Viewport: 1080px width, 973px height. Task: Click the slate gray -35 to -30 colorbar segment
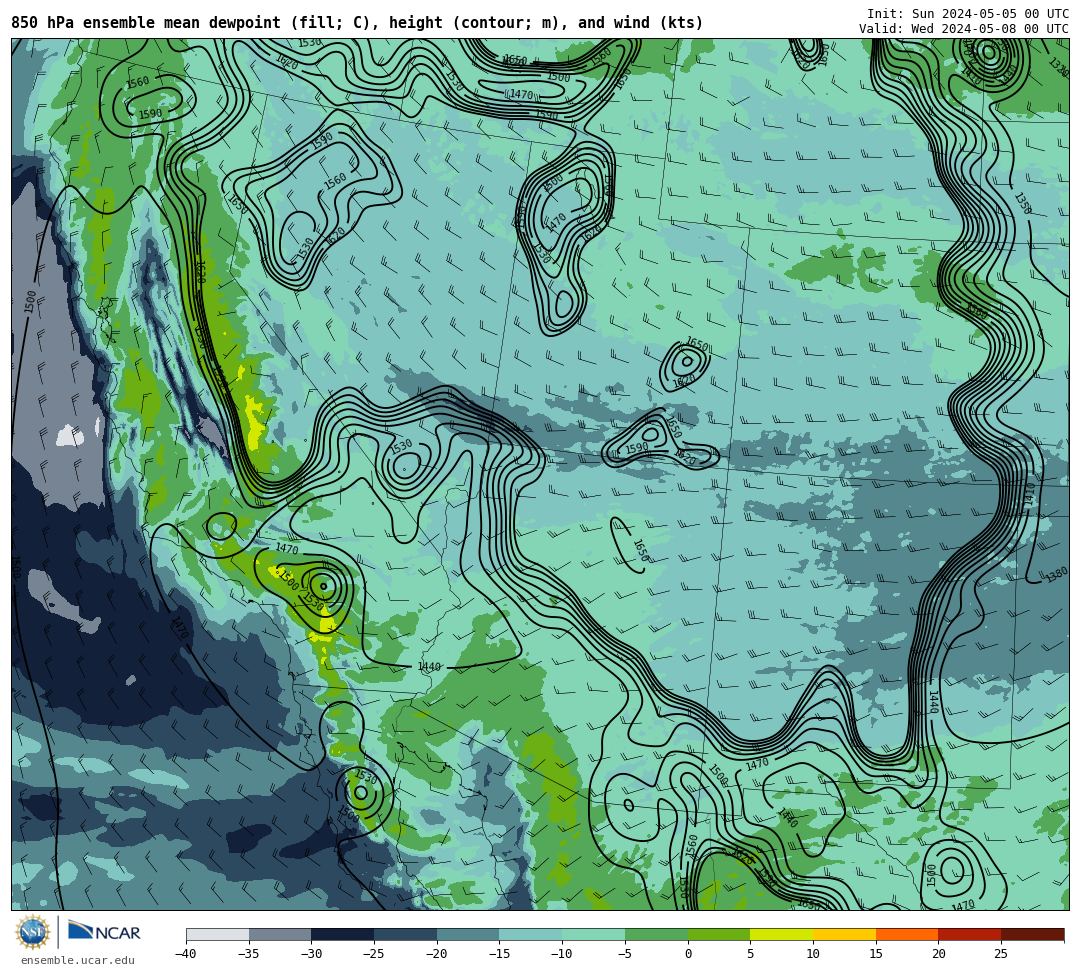tap(280, 934)
